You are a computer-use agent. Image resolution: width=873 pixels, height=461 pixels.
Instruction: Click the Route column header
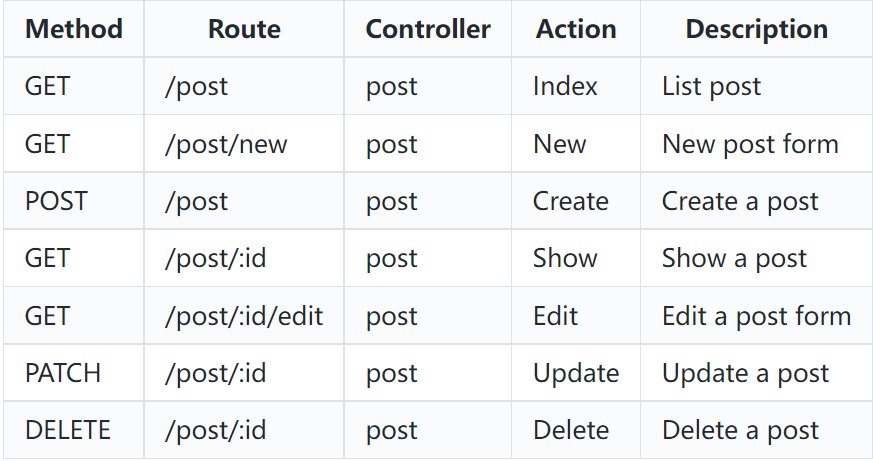tap(244, 29)
